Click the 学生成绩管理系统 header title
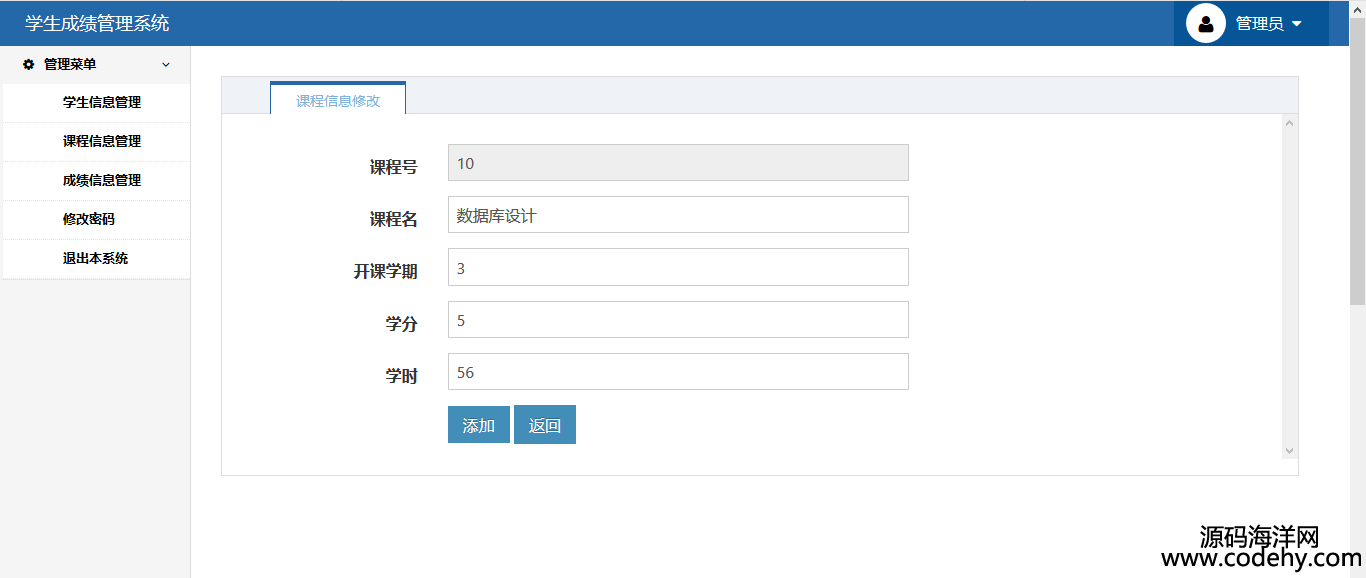The height and width of the screenshot is (578, 1366). pyautogui.click(x=97, y=24)
